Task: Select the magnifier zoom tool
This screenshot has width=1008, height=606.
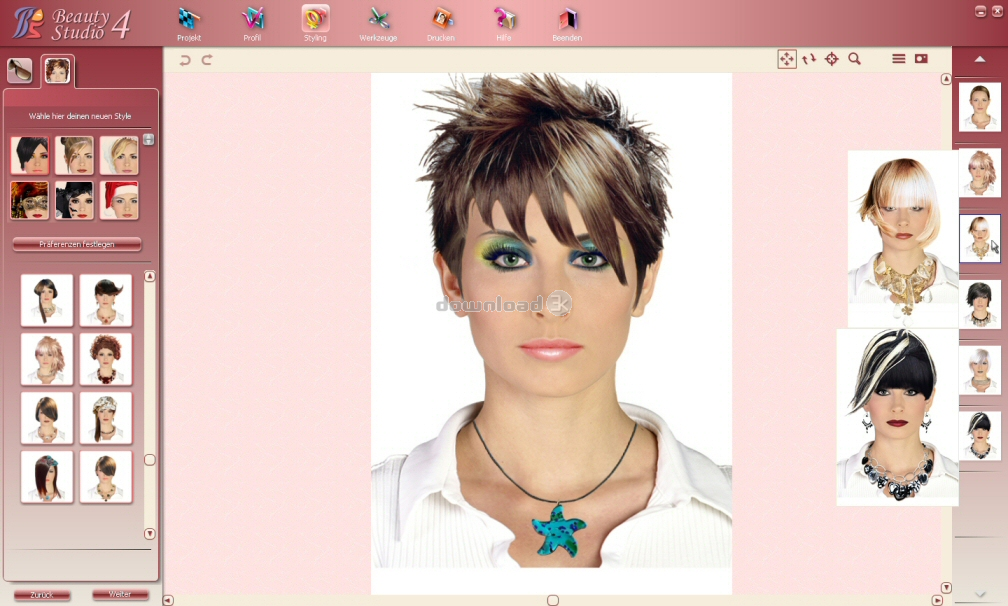Action: (854, 59)
